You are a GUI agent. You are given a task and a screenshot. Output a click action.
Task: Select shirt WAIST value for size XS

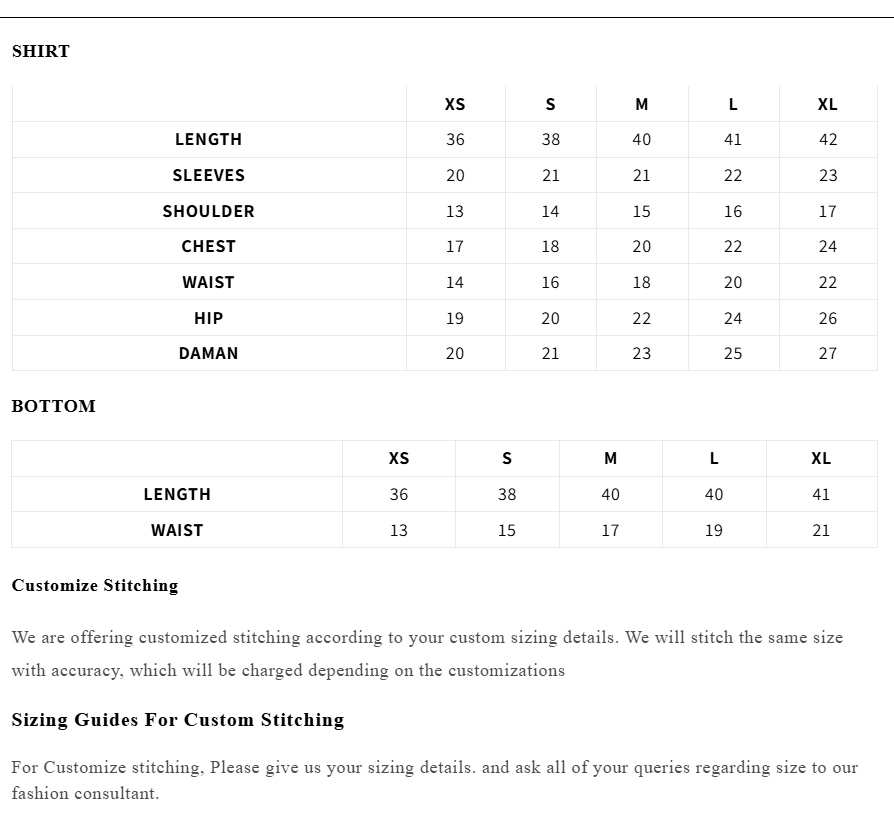[455, 282]
